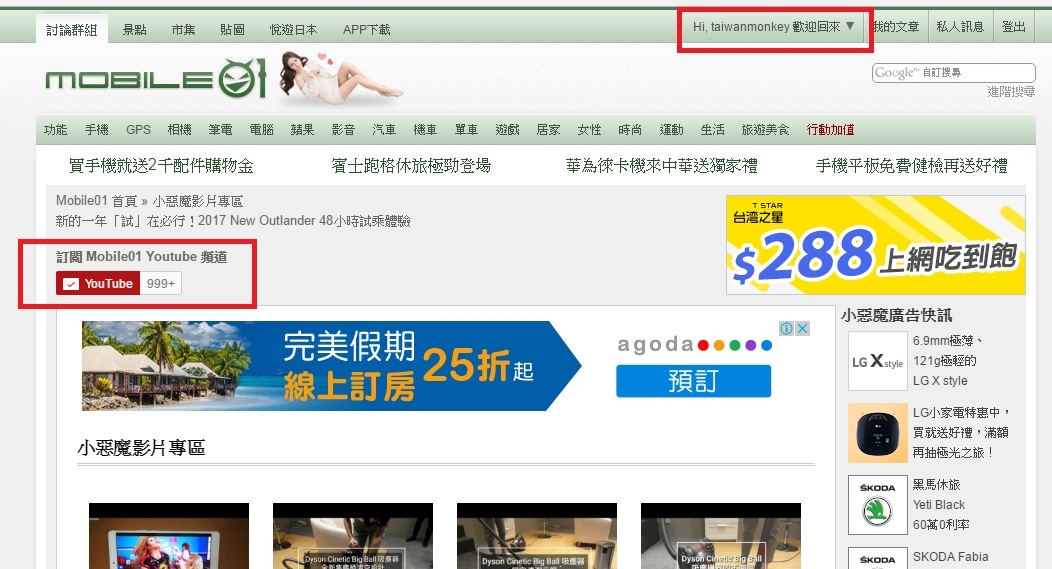Image resolution: width=1052 pixels, height=569 pixels.
Task: Click Mobile01 首頁 breadcrumb
Action: [x=96, y=201]
